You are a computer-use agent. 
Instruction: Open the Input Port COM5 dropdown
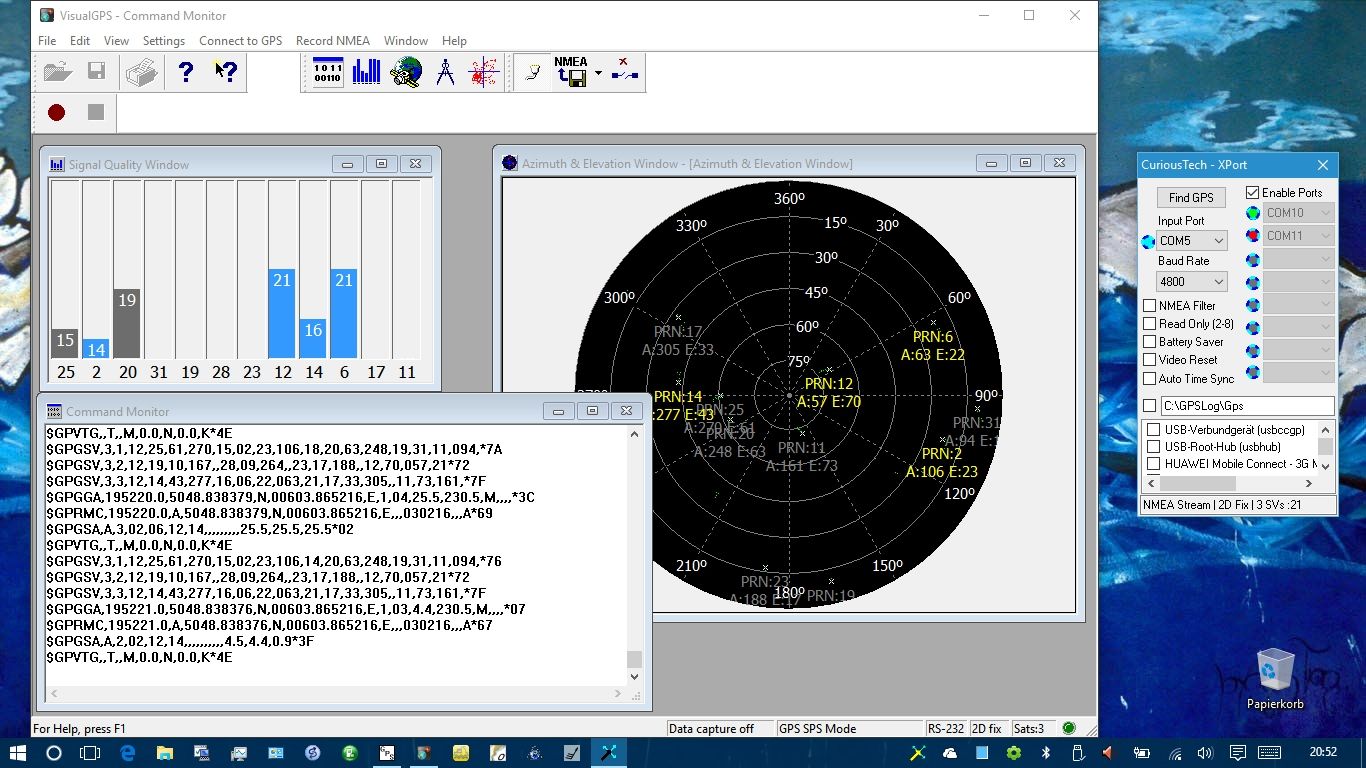pos(1191,241)
